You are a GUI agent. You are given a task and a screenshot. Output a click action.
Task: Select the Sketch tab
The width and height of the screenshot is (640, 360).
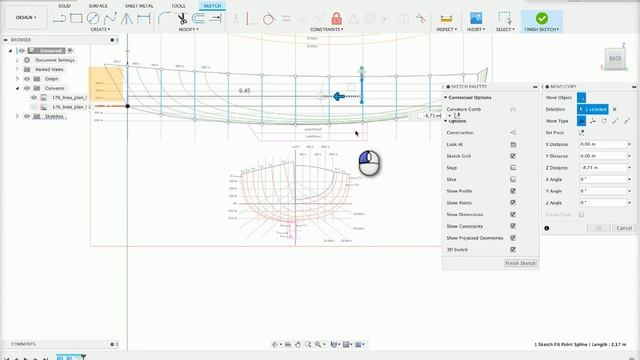point(212,6)
